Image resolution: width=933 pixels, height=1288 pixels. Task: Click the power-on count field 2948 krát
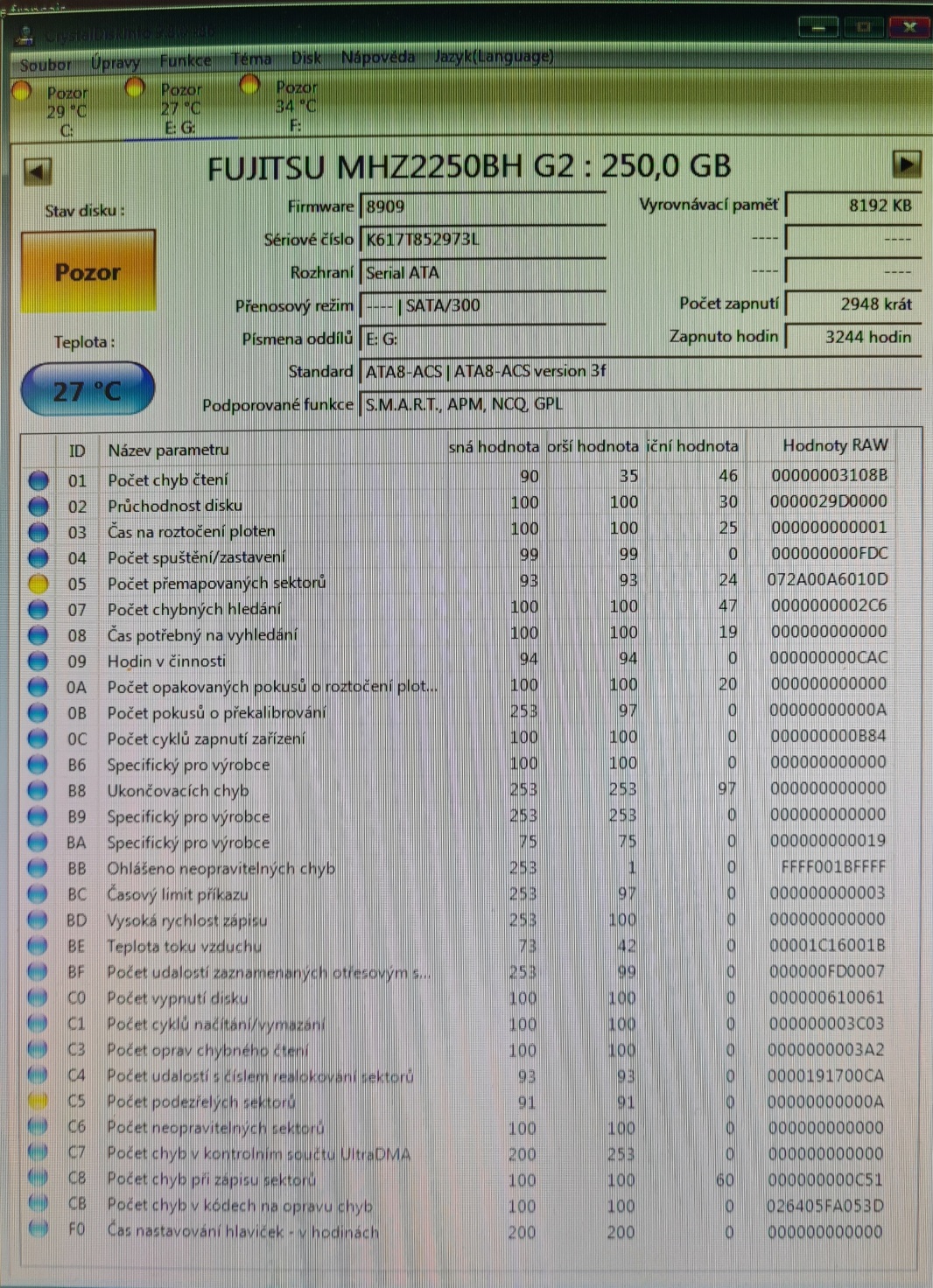(x=853, y=304)
